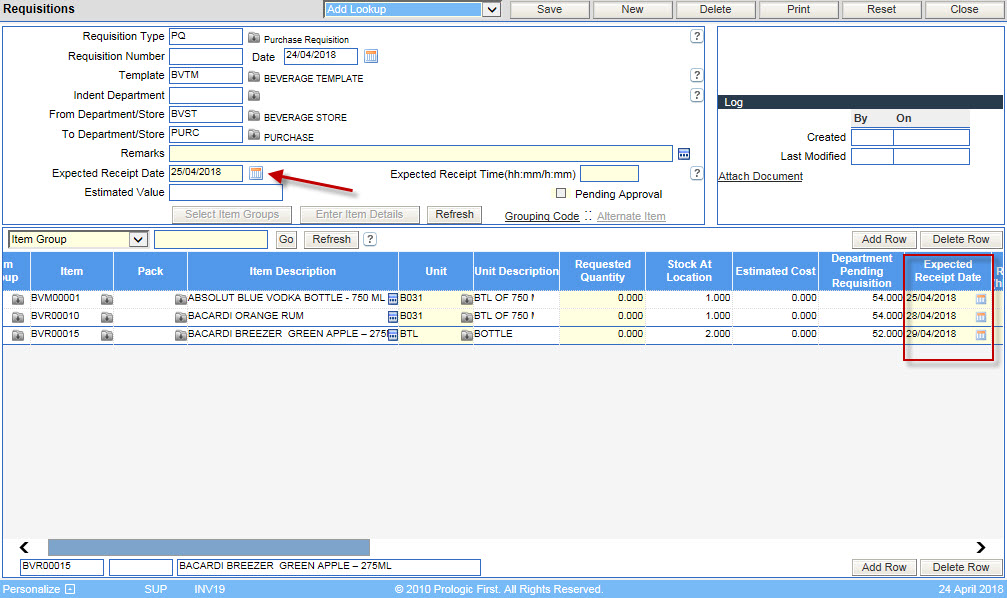The image size is (1007, 598).
Task: Click the Requisition Number input field
Action: pyautogui.click(x=206, y=57)
